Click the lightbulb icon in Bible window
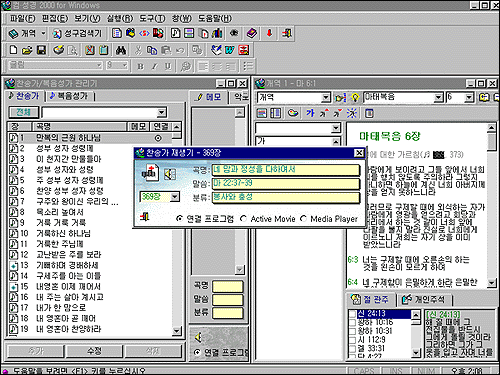The image size is (500, 375). 355,97
